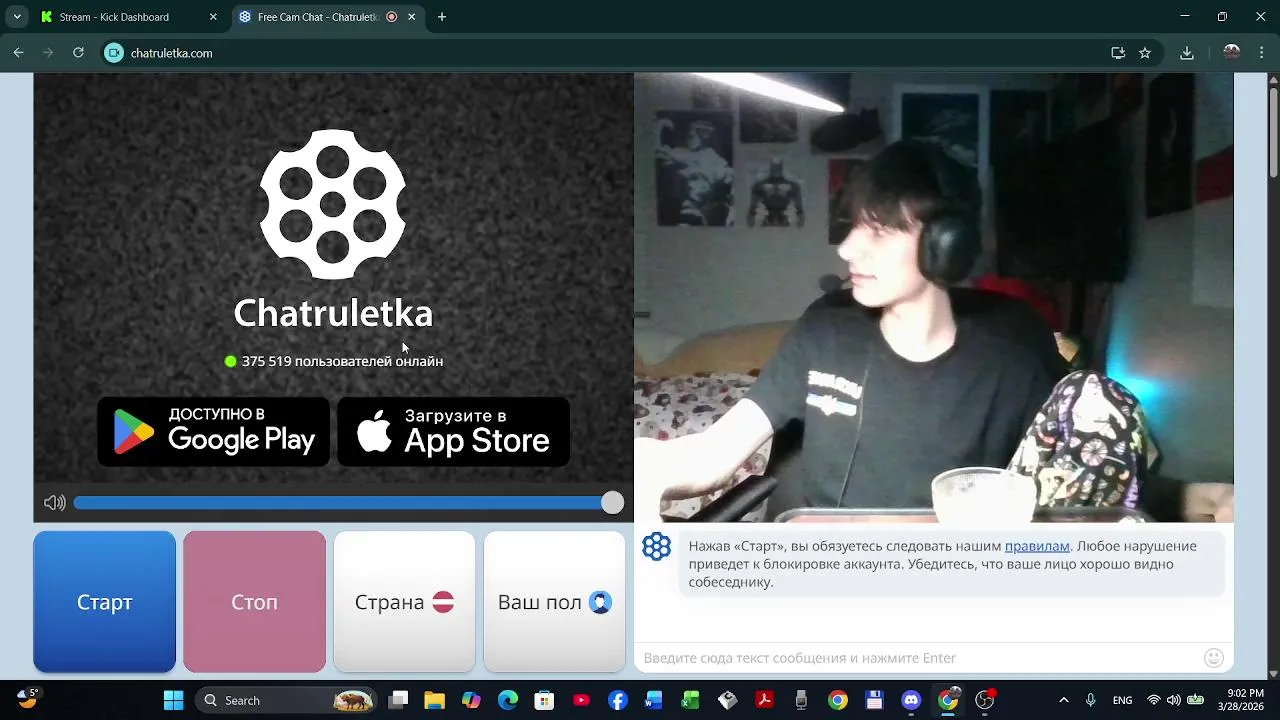Viewport: 1280px width, 720px height.
Task: Click the site info icon in address bar
Action: tap(114, 53)
